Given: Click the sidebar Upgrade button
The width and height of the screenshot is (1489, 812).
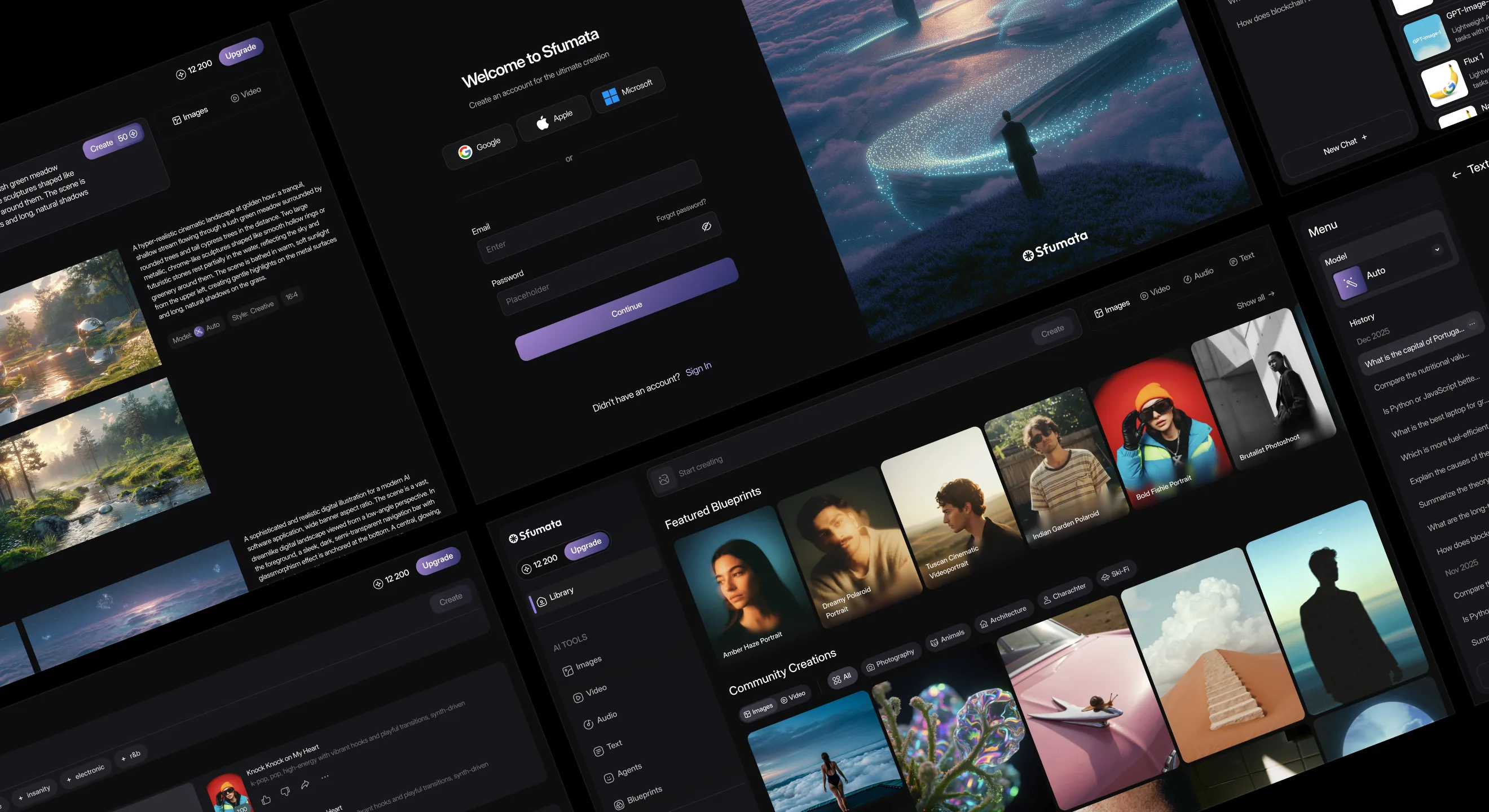Looking at the screenshot, I should pyautogui.click(x=586, y=546).
